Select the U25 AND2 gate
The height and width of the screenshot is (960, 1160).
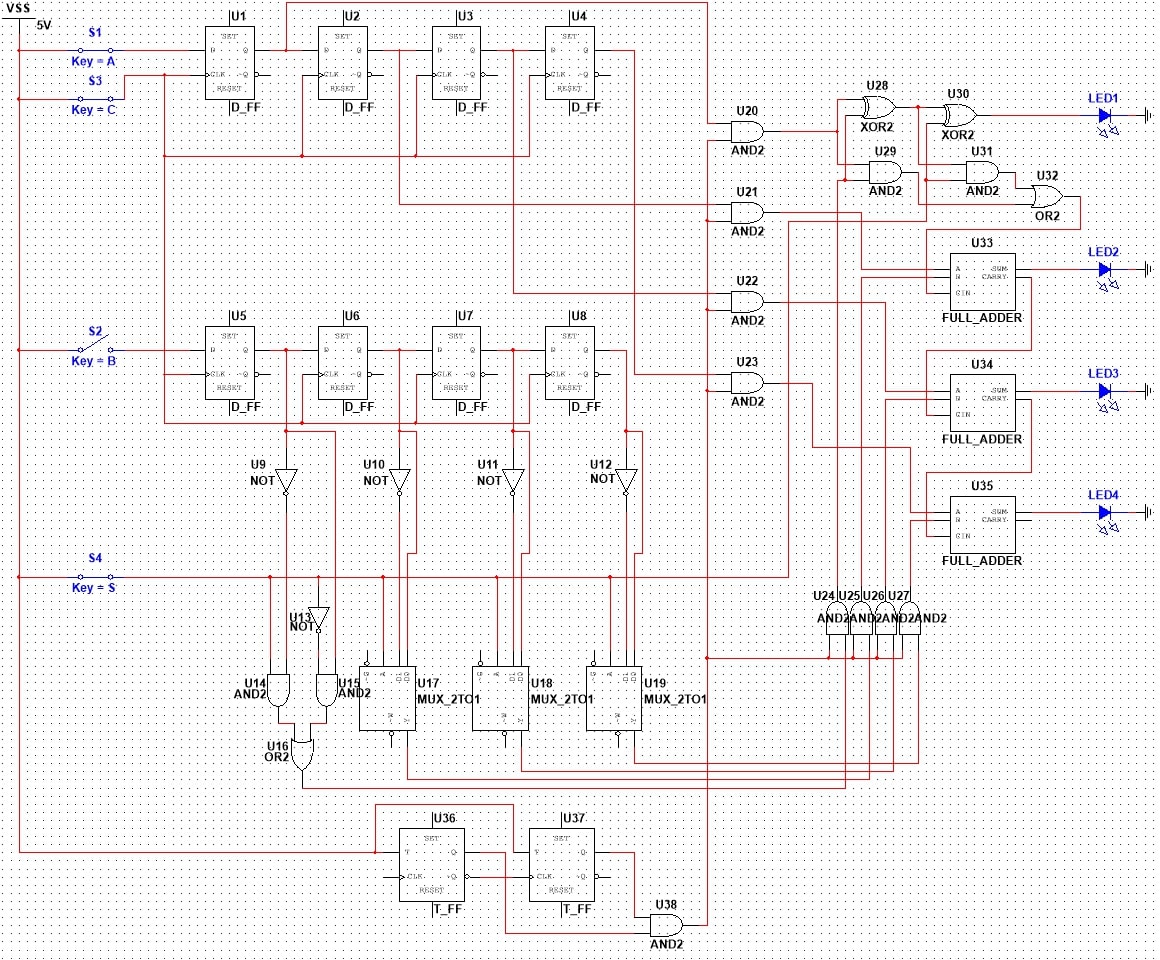[x=861, y=618]
